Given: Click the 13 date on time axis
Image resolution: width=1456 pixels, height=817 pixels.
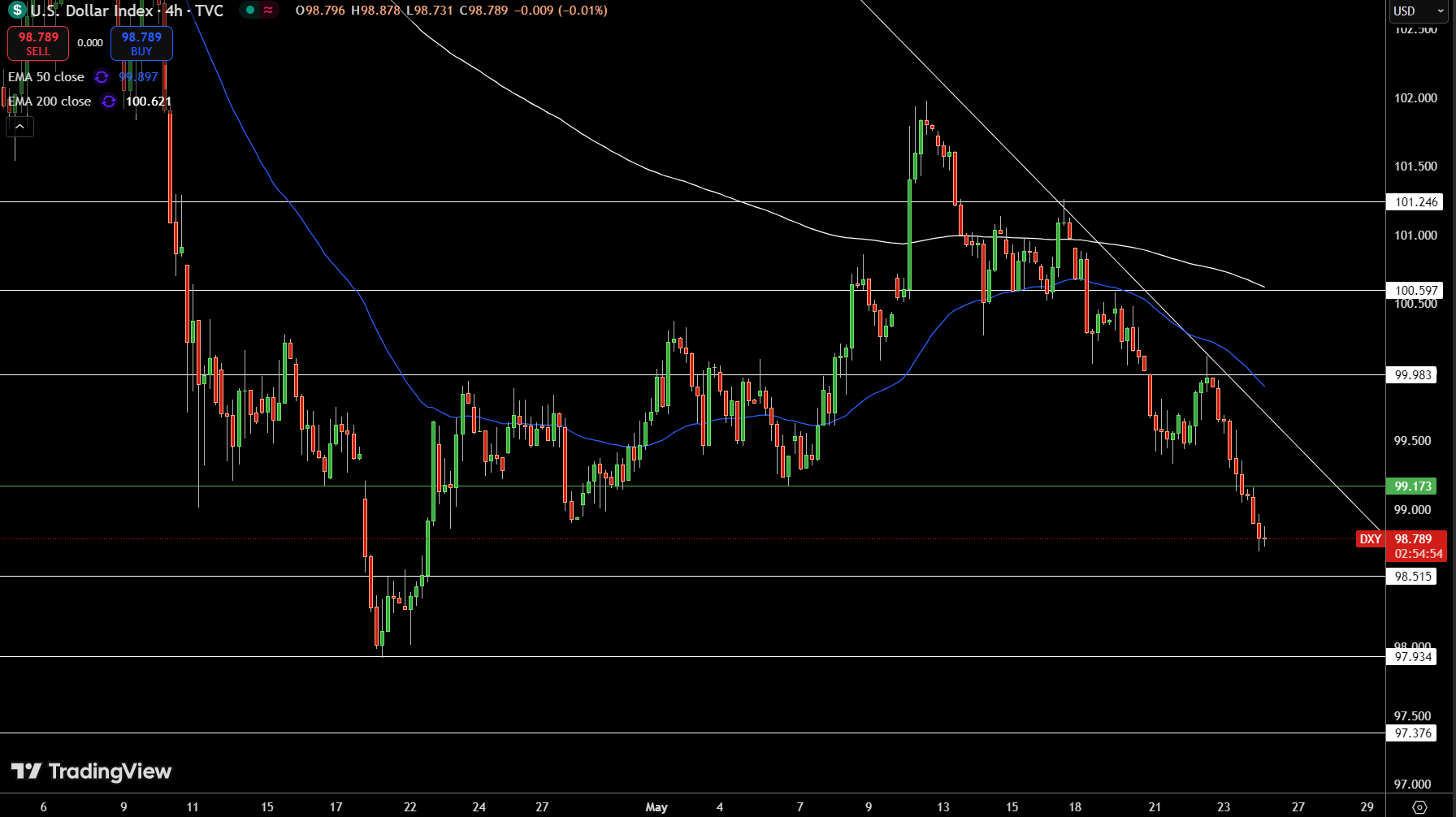Looking at the screenshot, I should (x=943, y=807).
